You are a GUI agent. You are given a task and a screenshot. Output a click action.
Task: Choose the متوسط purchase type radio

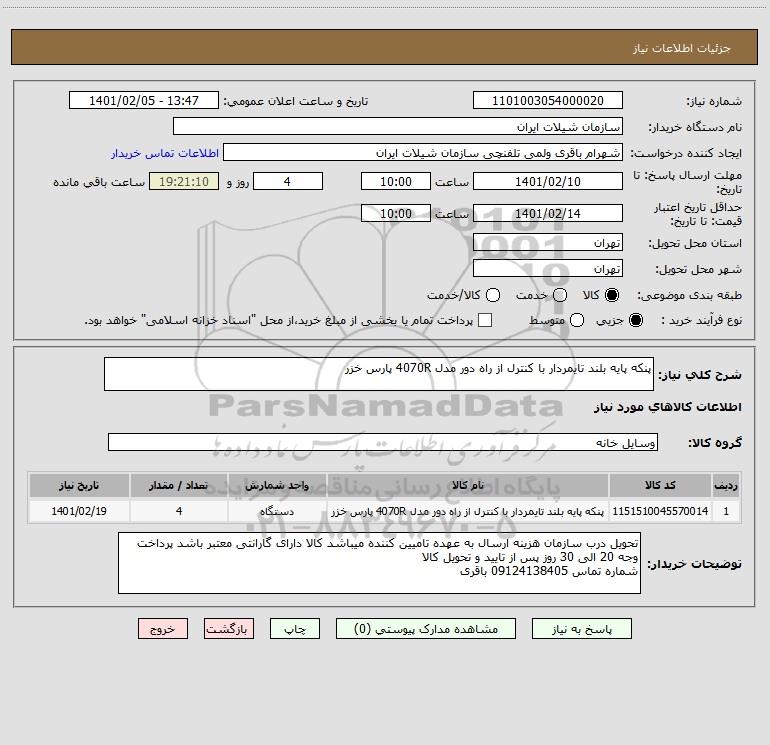[x=577, y=320]
